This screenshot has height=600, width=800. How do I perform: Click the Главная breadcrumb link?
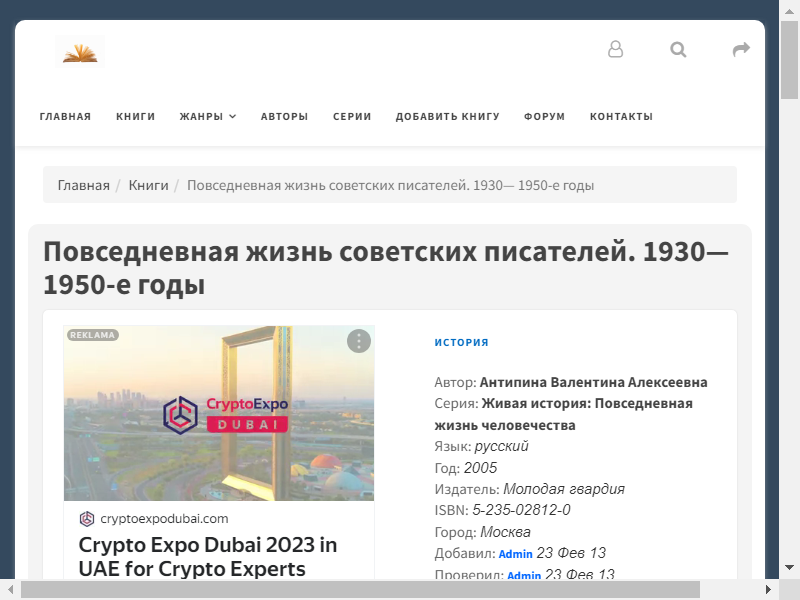84,185
